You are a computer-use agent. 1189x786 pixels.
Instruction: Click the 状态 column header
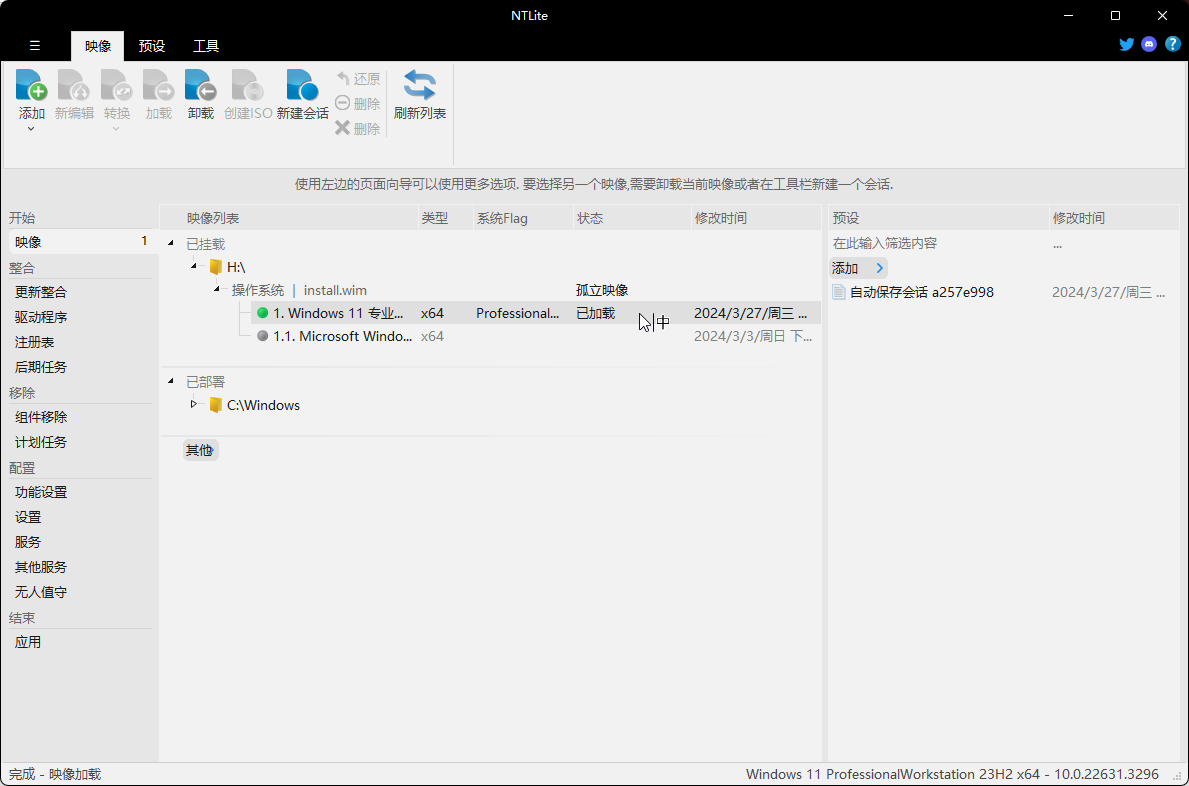click(632, 218)
